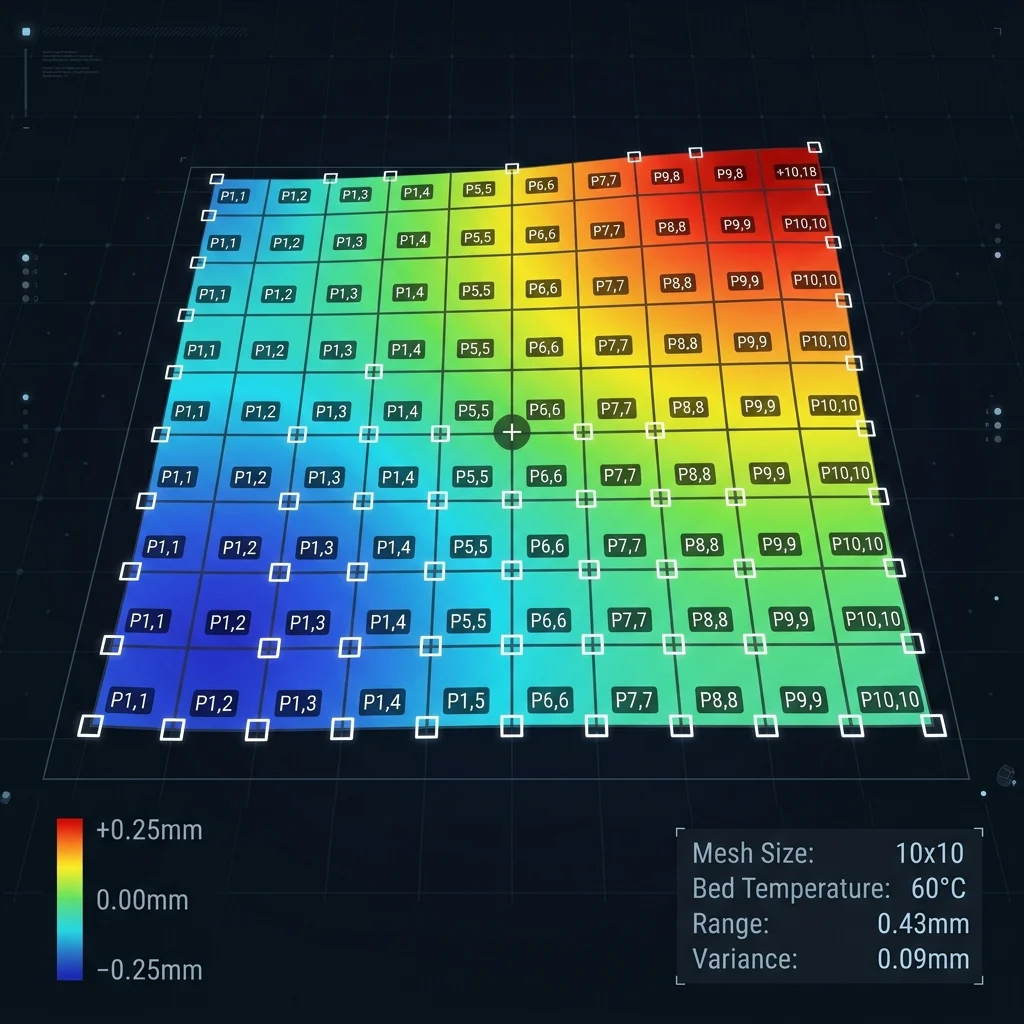Select the P1,5 probe point label

pos(466,700)
